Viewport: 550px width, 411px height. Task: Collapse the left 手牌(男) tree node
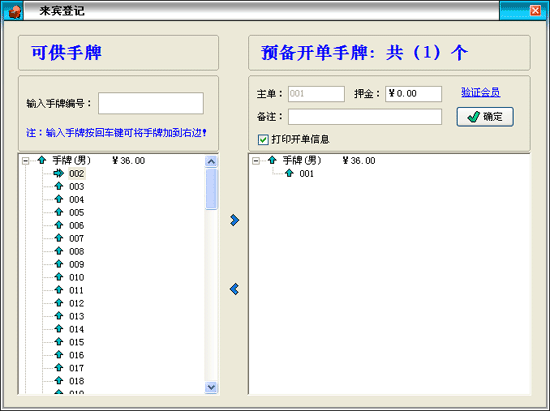(25, 161)
